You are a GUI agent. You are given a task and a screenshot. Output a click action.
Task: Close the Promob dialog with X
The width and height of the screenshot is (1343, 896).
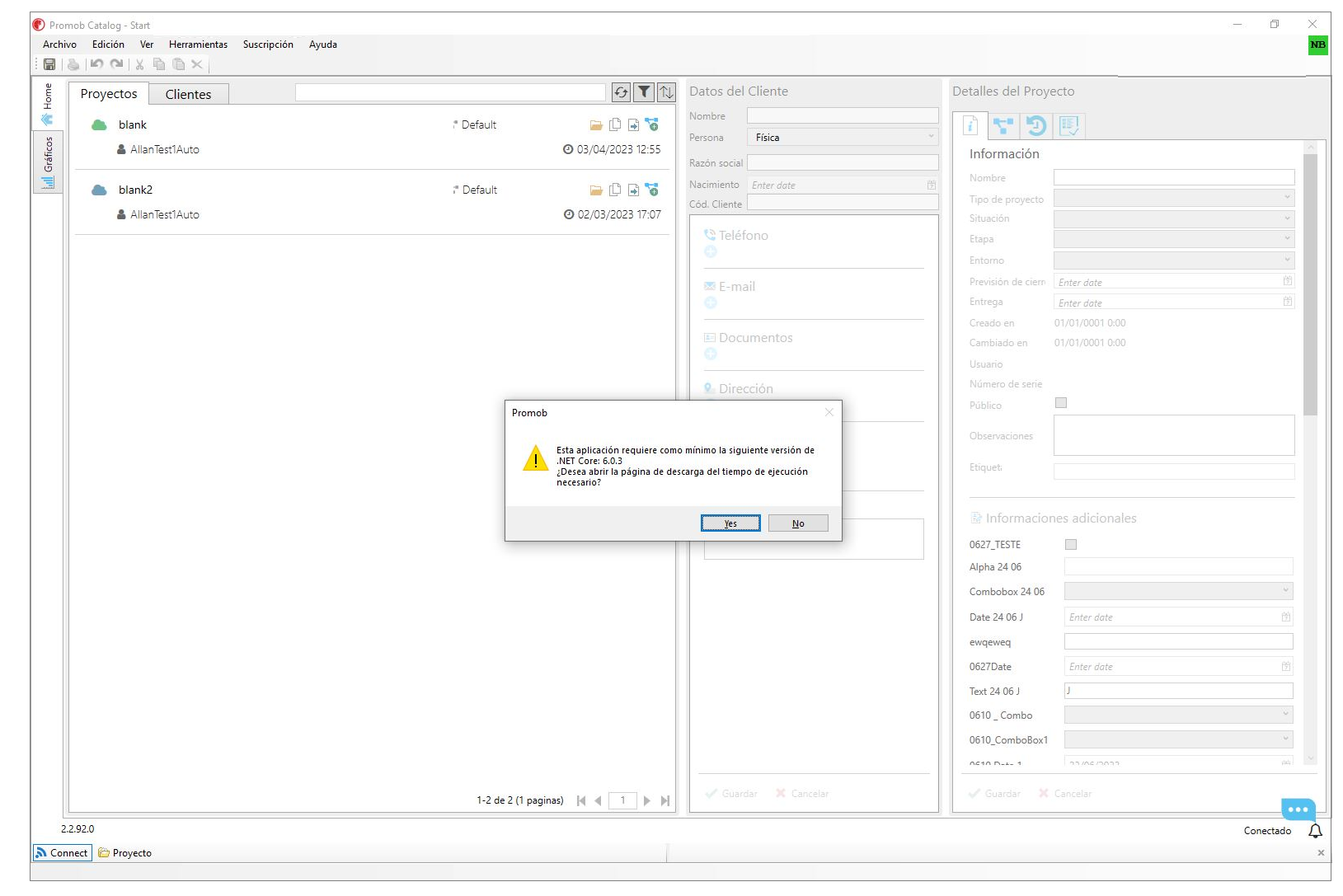click(x=829, y=412)
